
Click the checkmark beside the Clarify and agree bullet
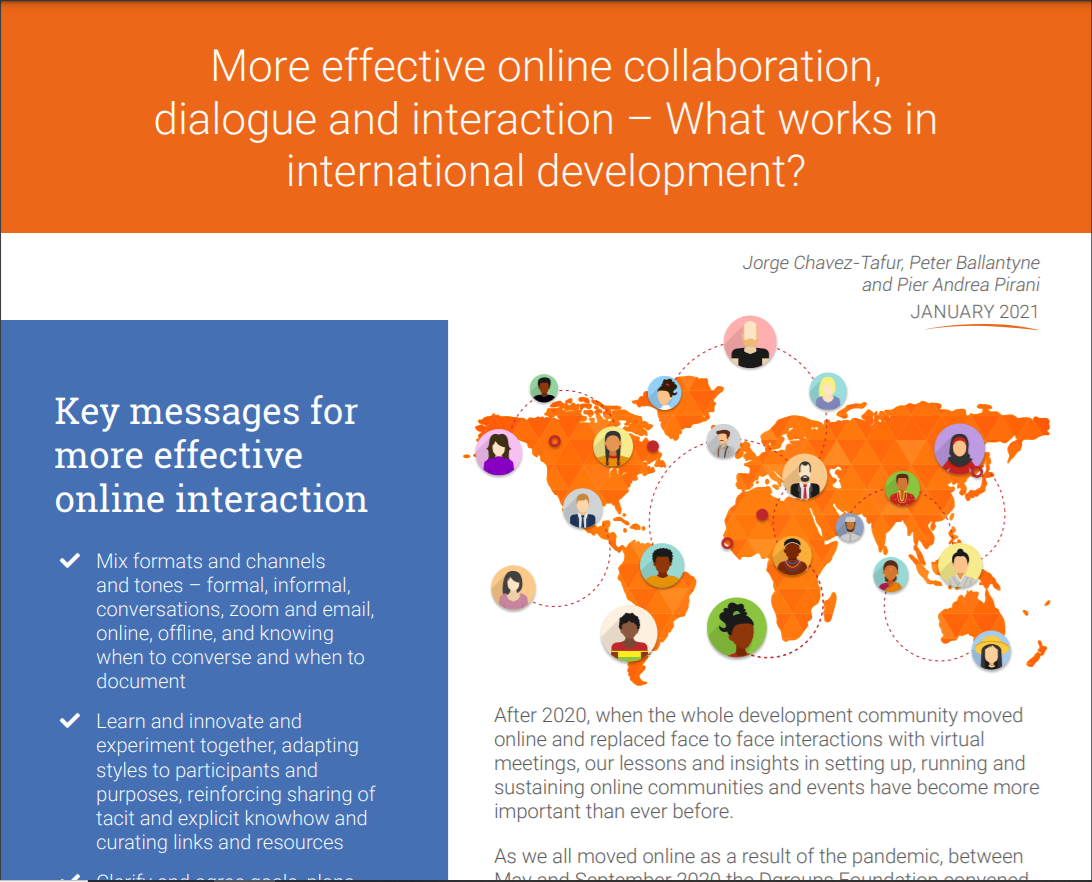[x=70, y=876]
